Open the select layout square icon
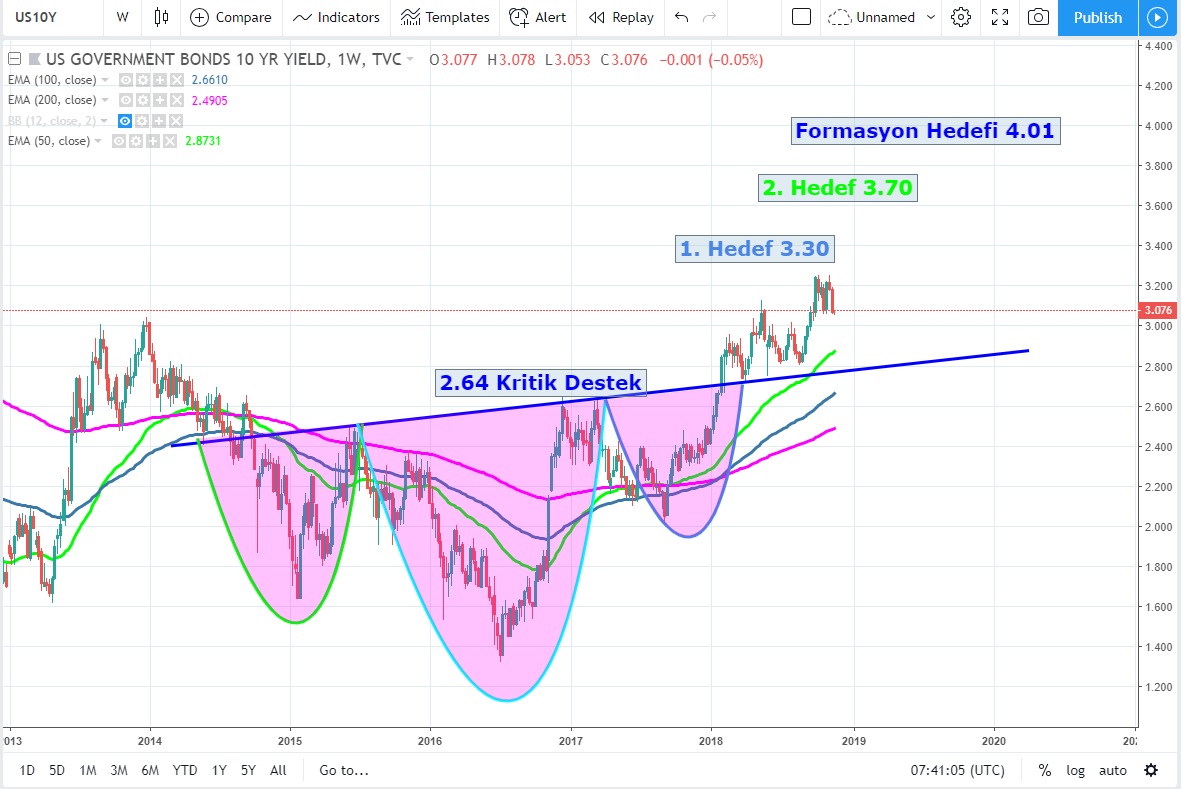Screen dimensions: 1181x789 (x=801, y=17)
